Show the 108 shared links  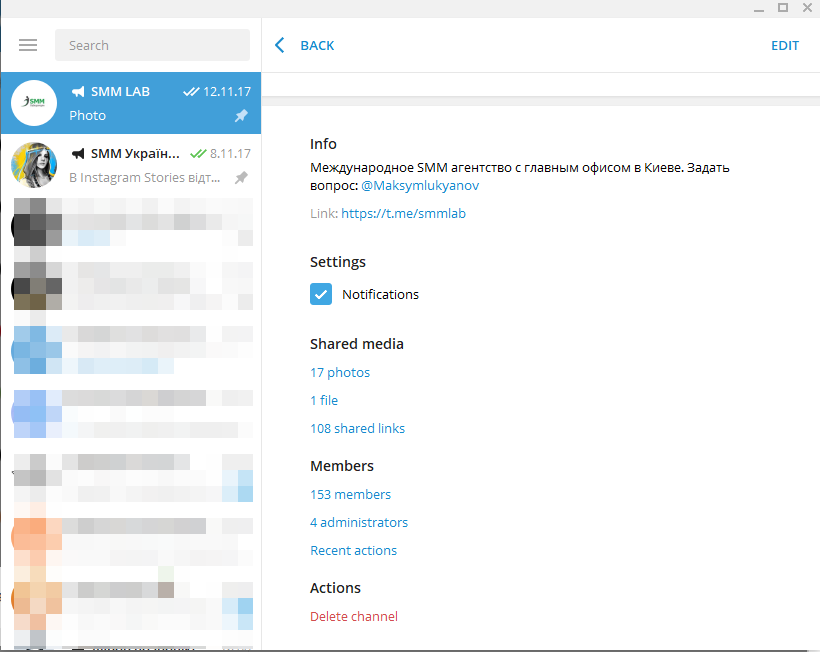coord(357,428)
